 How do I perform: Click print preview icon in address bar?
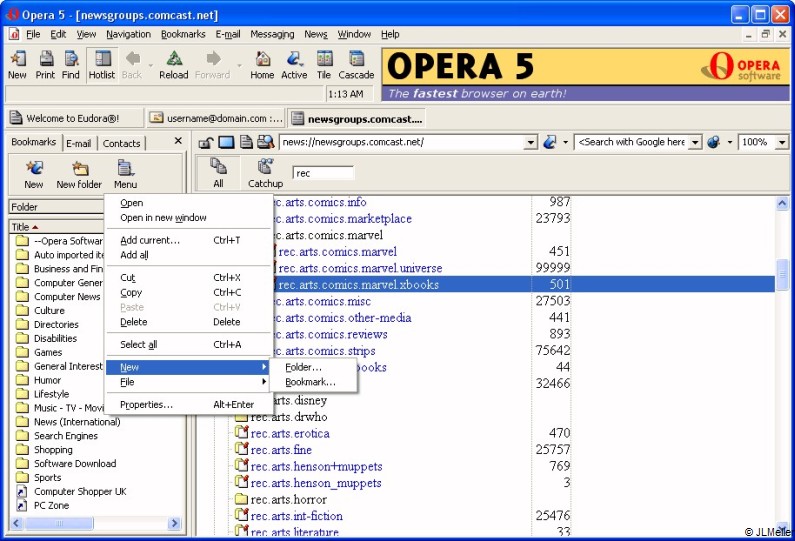coord(266,142)
